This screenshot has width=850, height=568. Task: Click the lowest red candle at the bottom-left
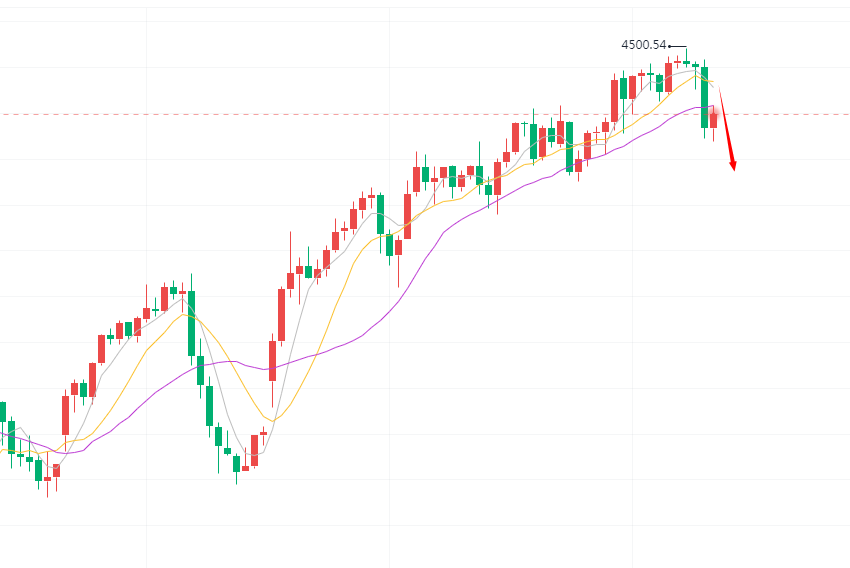[x=47, y=481]
